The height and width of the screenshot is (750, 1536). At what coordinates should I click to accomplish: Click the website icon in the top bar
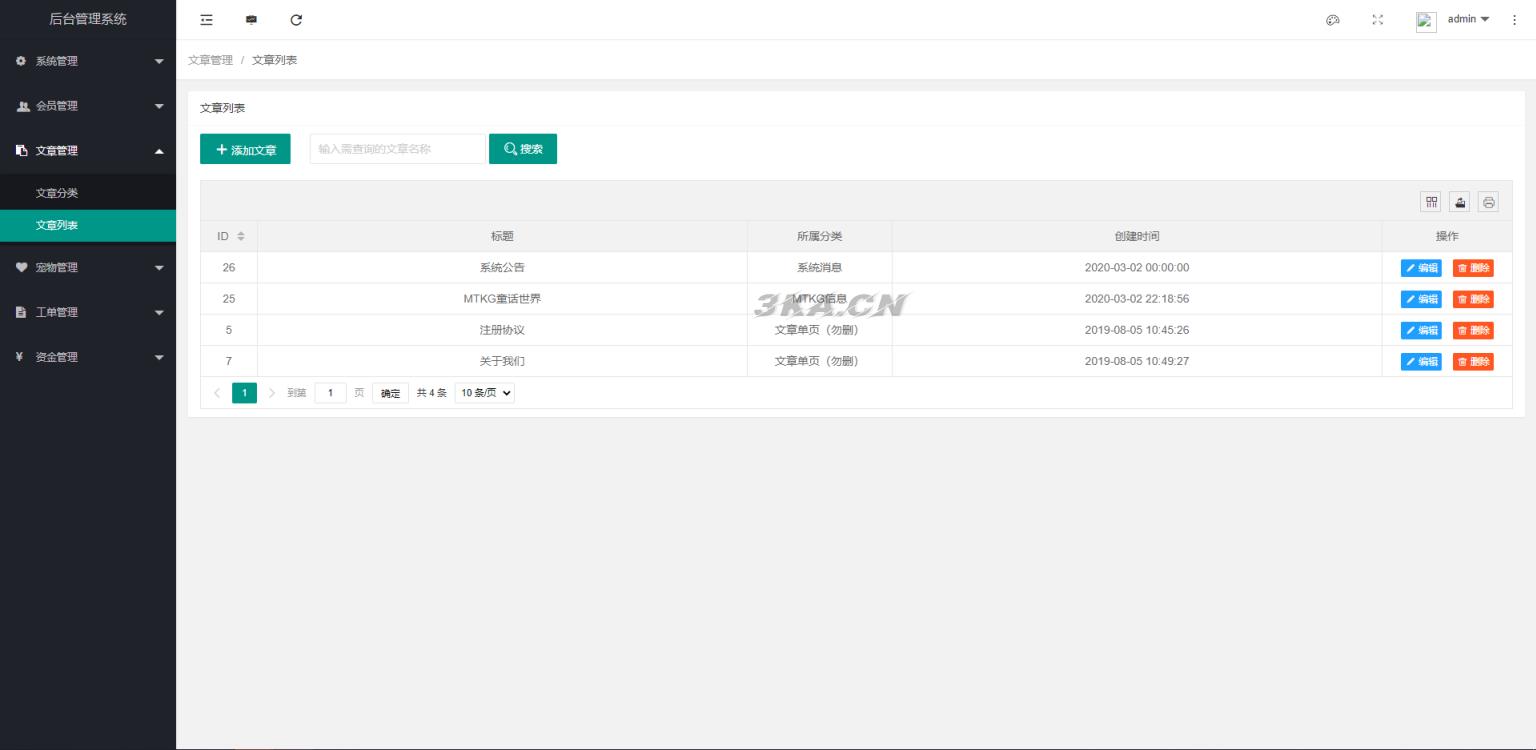pyautogui.click(x=251, y=20)
